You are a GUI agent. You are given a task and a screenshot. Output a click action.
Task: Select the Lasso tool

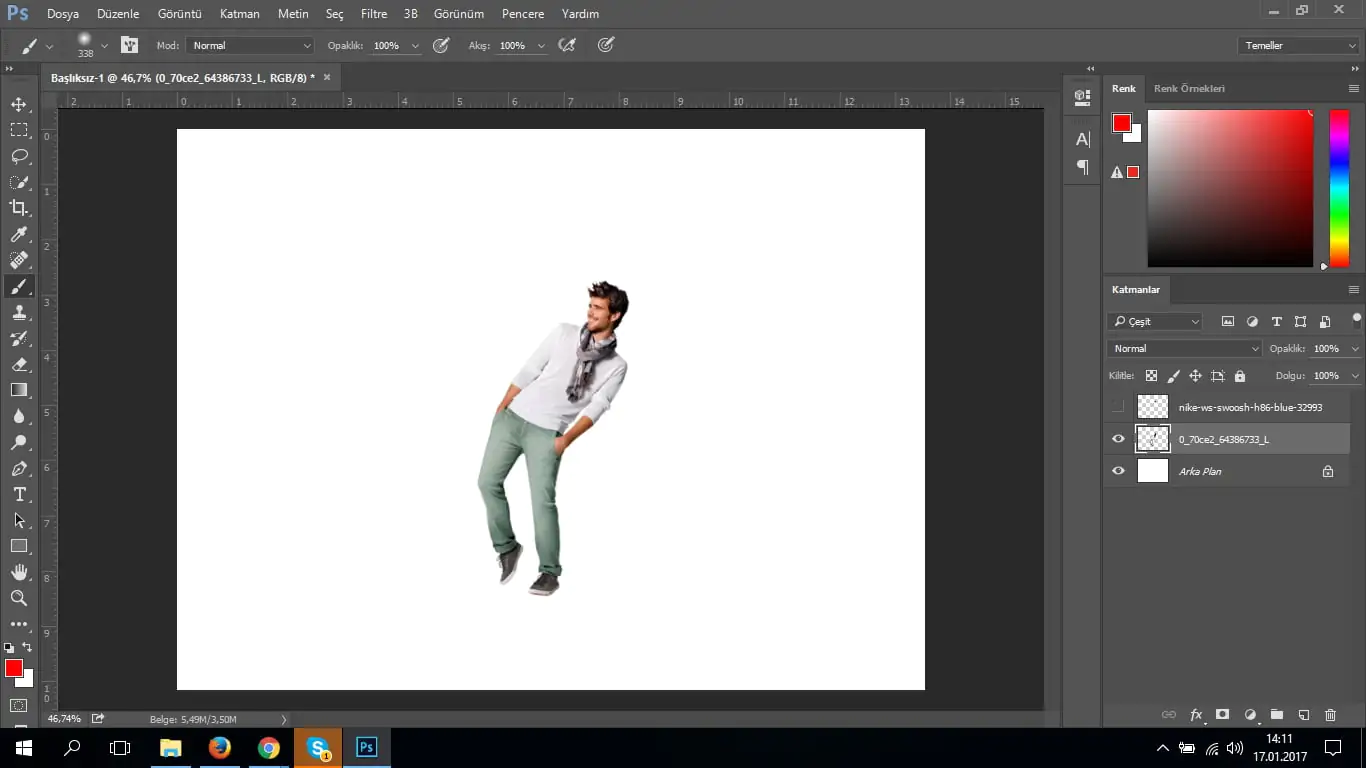19,156
